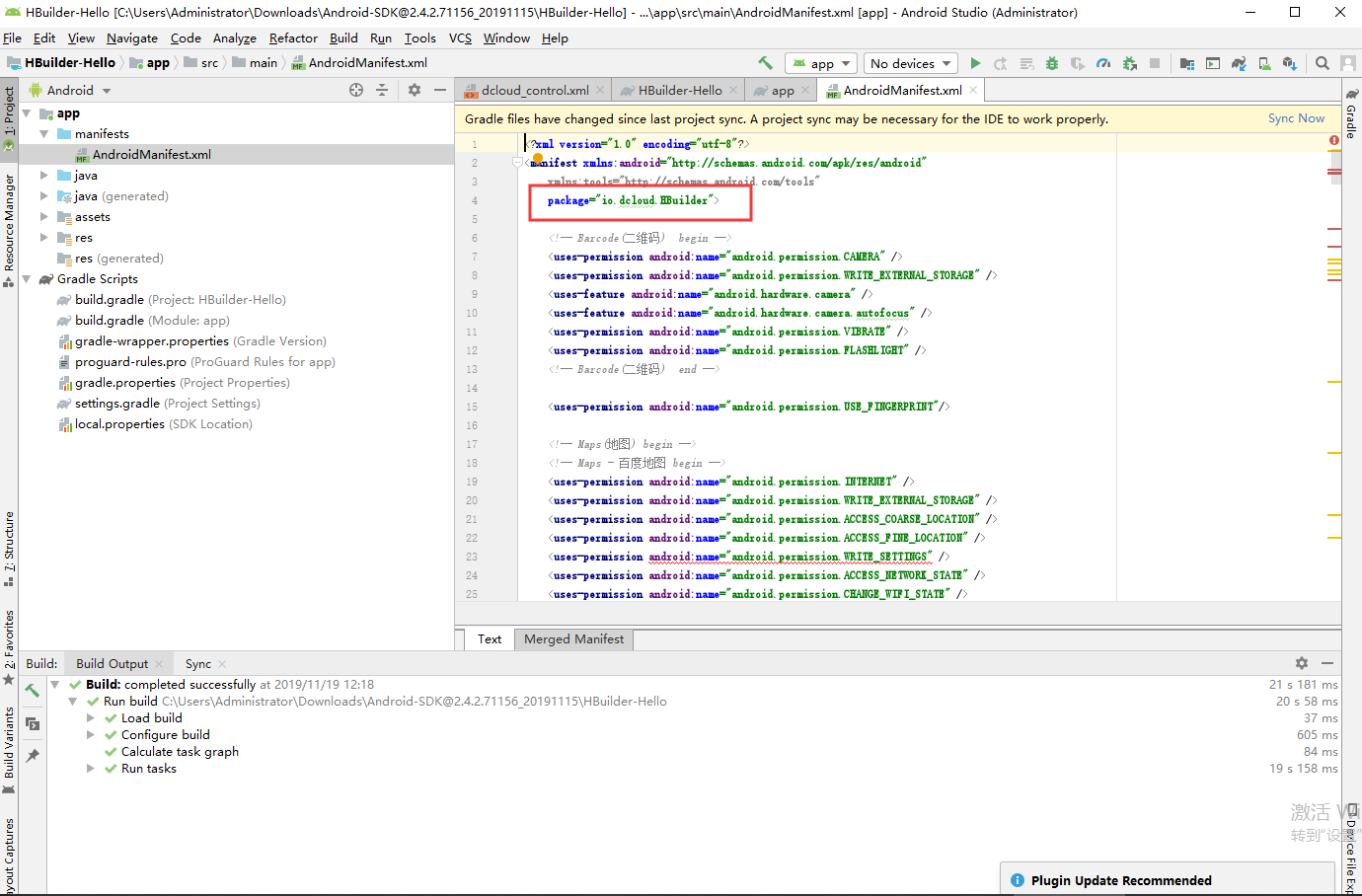The height and width of the screenshot is (896, 1362).
Task: Click Sync Project with Gradle Files elephant icon
Action: point(1239,63)
